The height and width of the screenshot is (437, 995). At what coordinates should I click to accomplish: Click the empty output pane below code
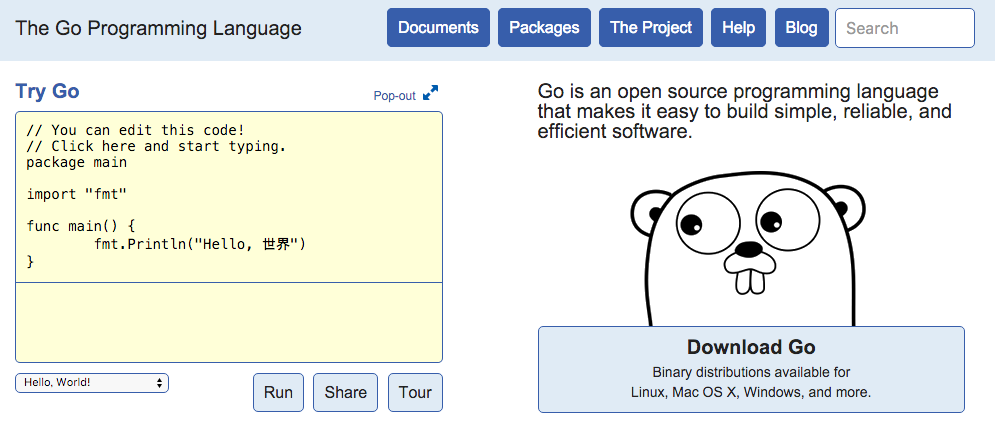[229, 322]
